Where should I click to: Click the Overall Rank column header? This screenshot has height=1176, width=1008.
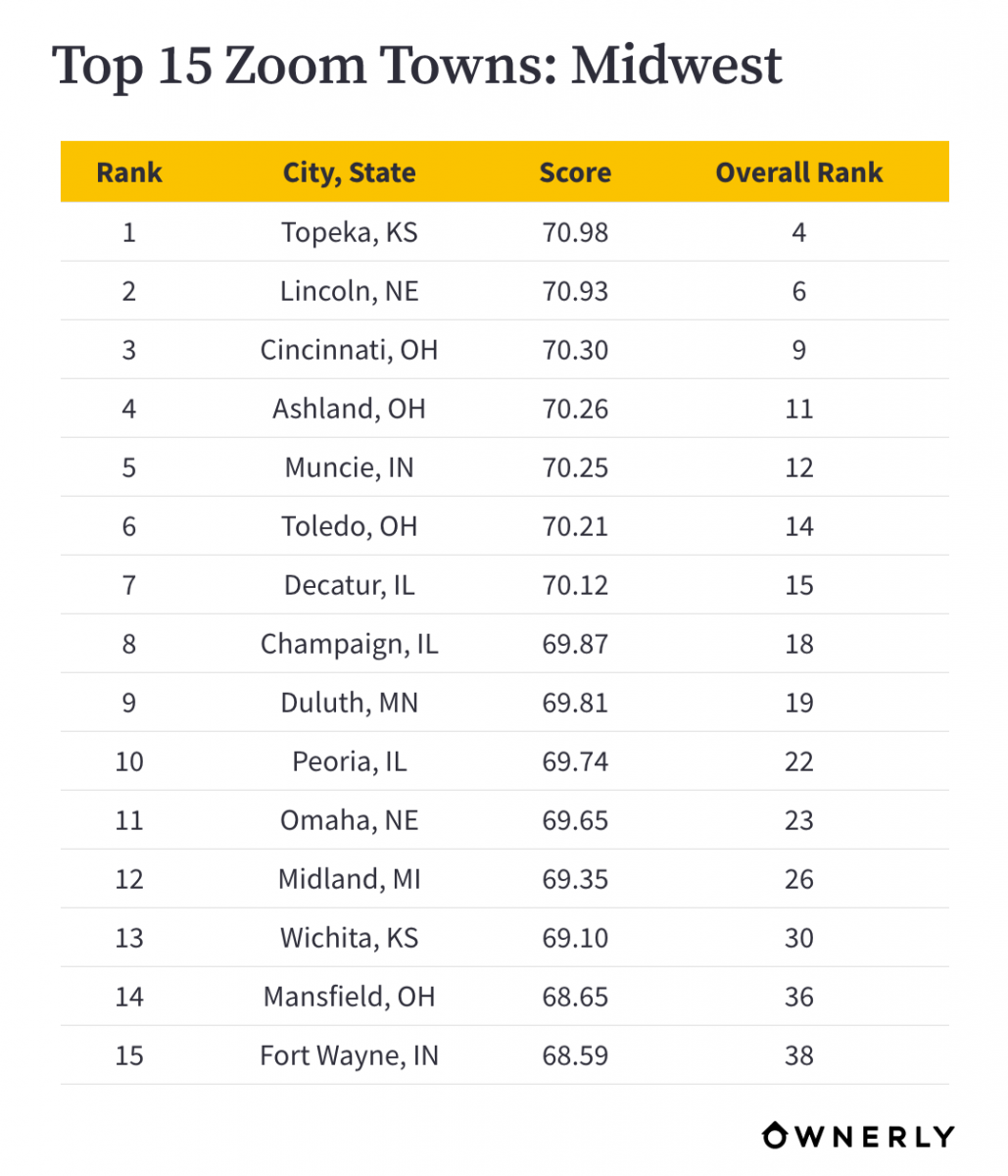click(x=799, y=172)
